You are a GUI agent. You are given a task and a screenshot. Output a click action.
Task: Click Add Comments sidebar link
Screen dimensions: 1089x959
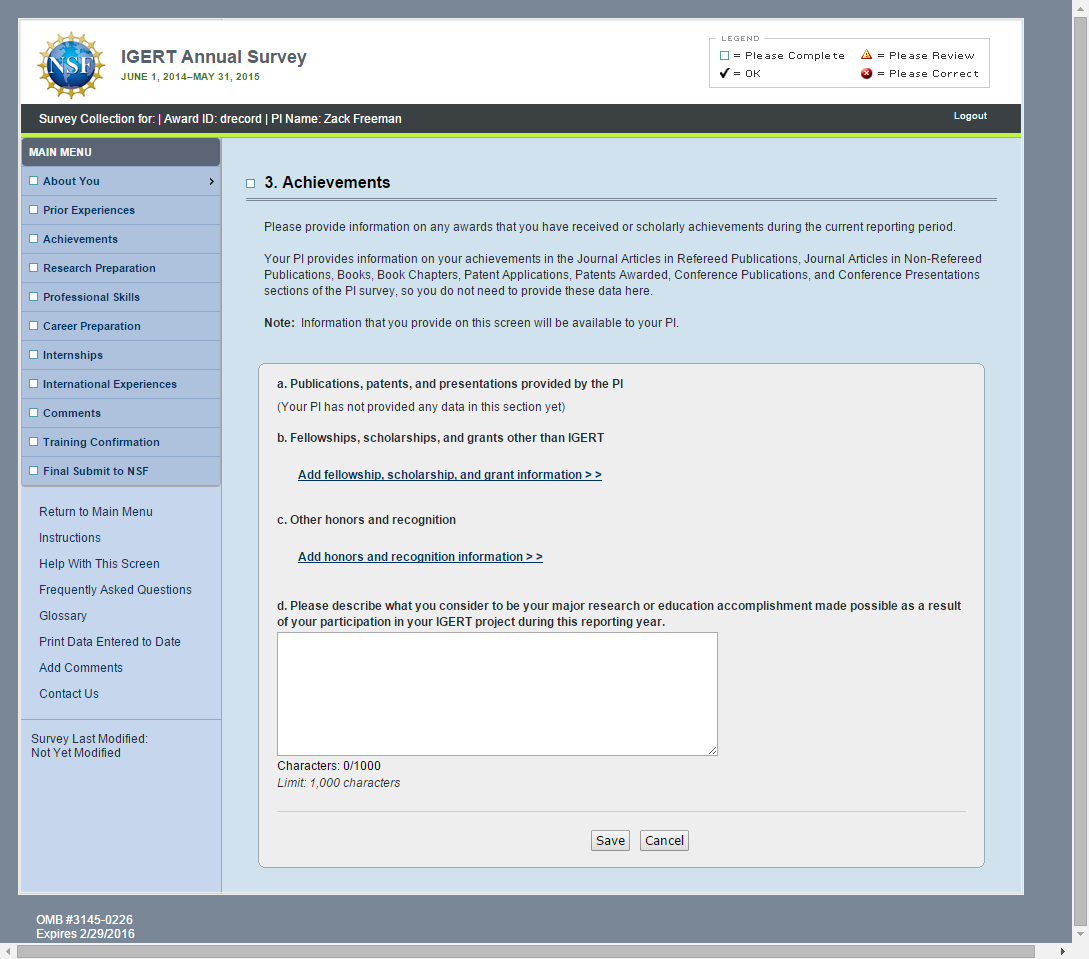81,668
